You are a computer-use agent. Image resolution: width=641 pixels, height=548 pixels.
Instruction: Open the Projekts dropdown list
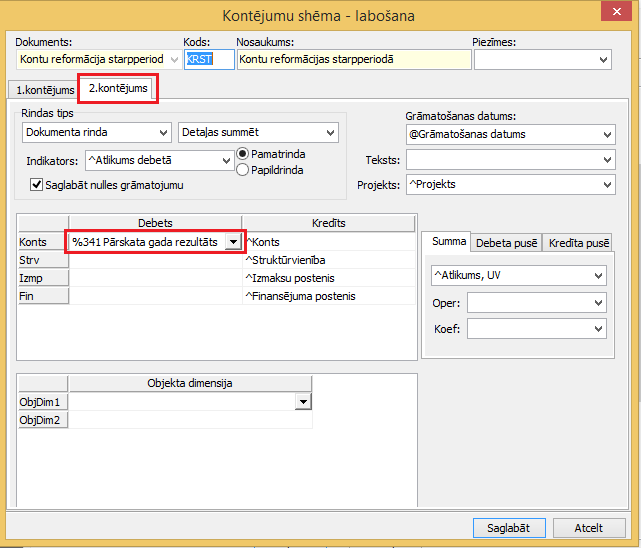pyautogui.click(x=608, y=184)
